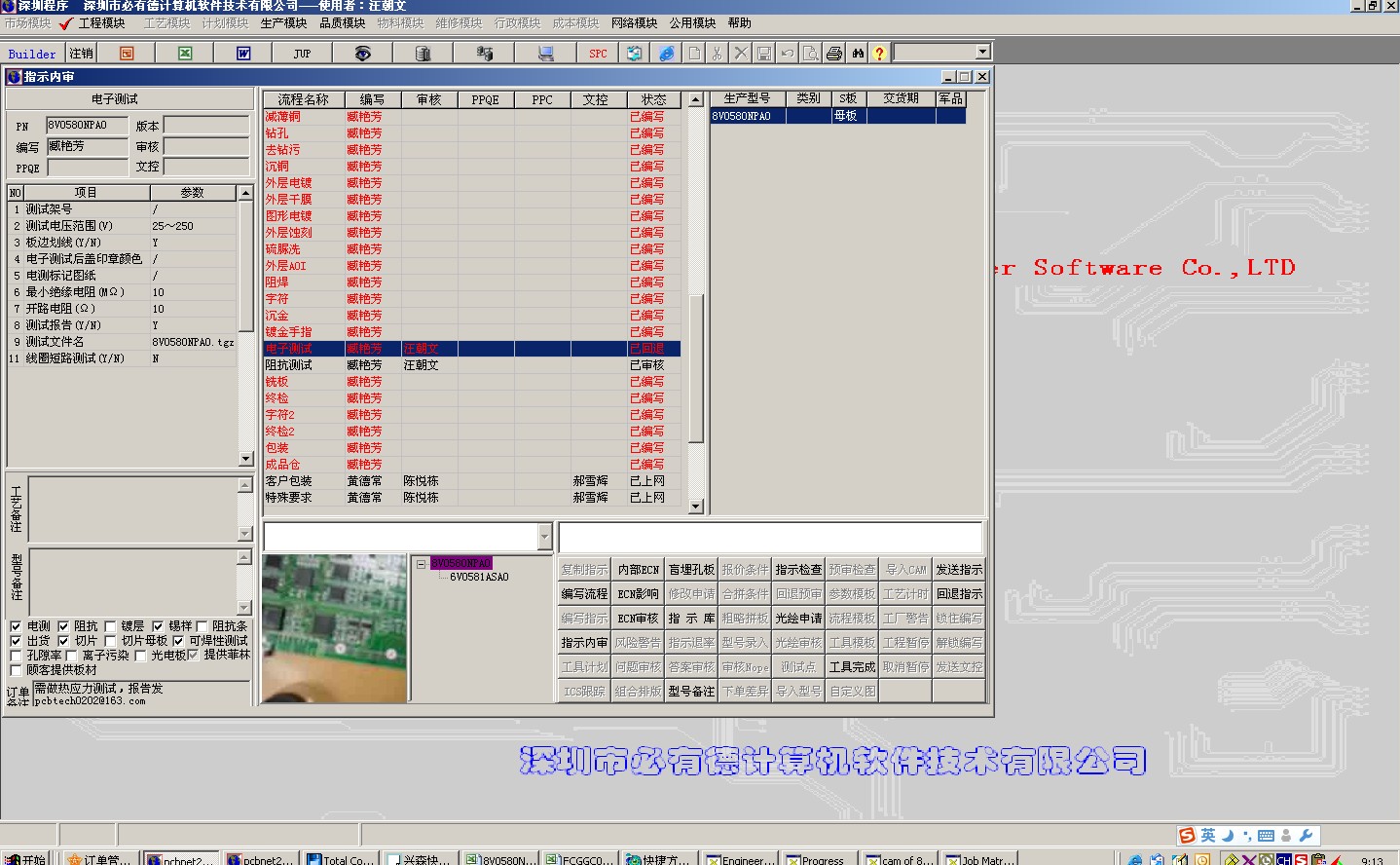Click the network computers toolbar icon
The height and width of the screenshot is (865, 1400).
pyautogui.click(x=484, y=54)
